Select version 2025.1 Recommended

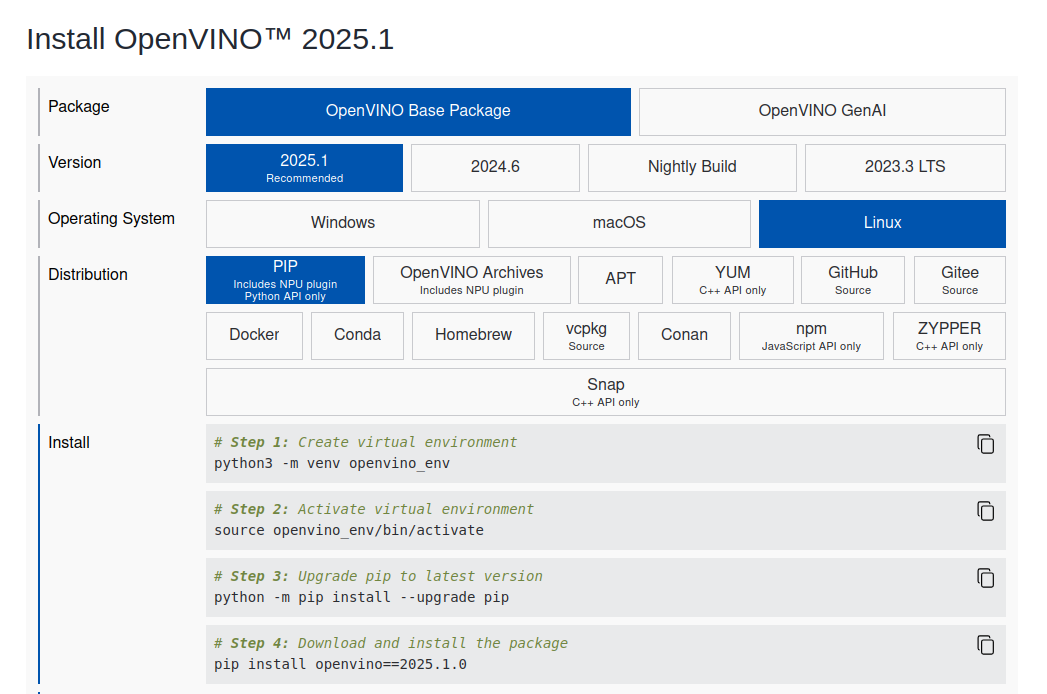pos(304,168)
